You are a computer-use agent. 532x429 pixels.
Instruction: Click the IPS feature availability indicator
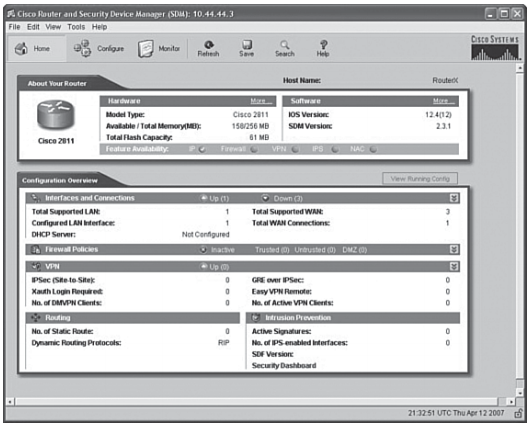point(335,149)
